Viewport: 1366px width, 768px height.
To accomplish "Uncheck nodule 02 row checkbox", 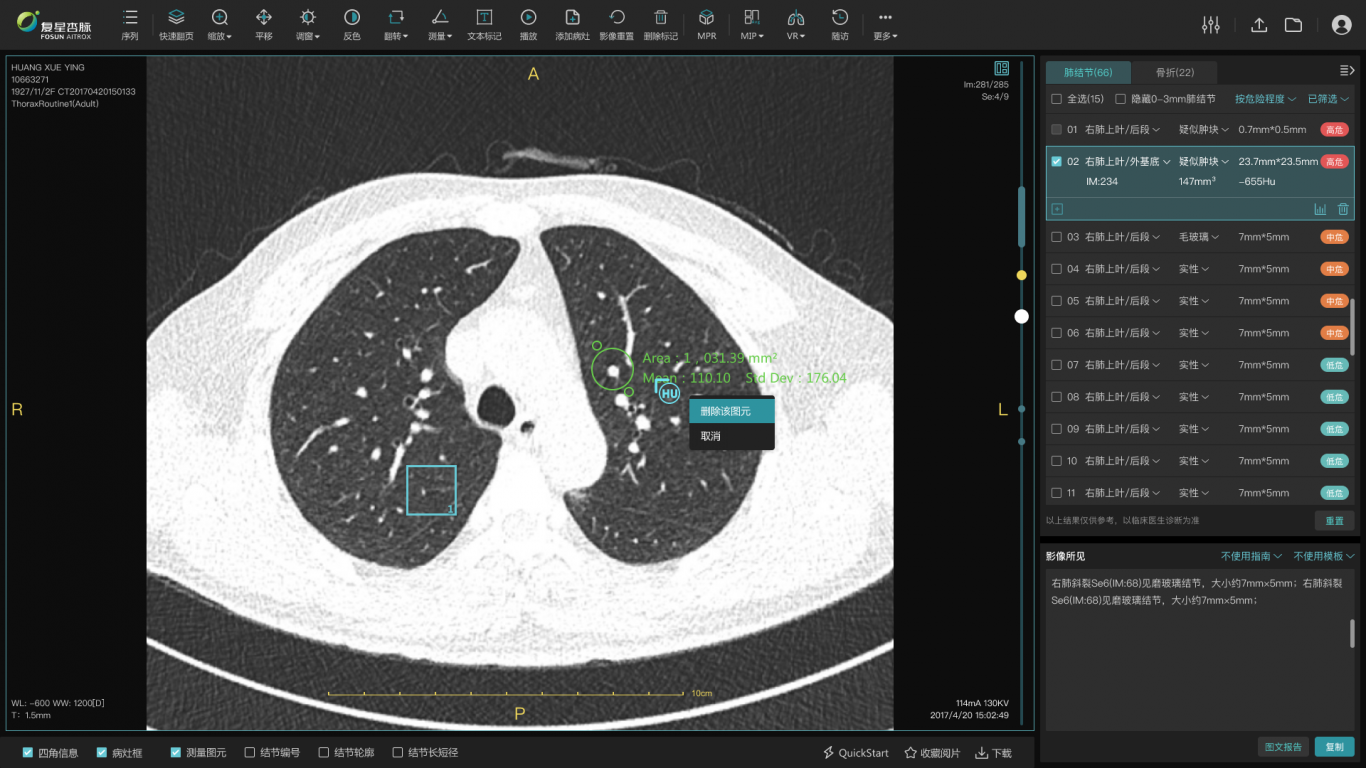I will point(1057,161).
